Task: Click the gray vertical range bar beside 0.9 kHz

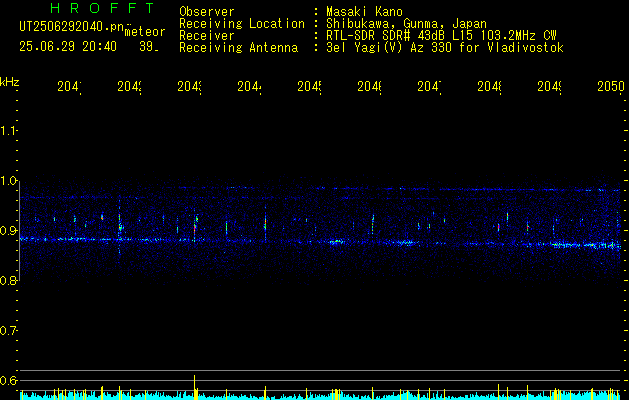Action: pyautogui.click(x=19, y=230)
